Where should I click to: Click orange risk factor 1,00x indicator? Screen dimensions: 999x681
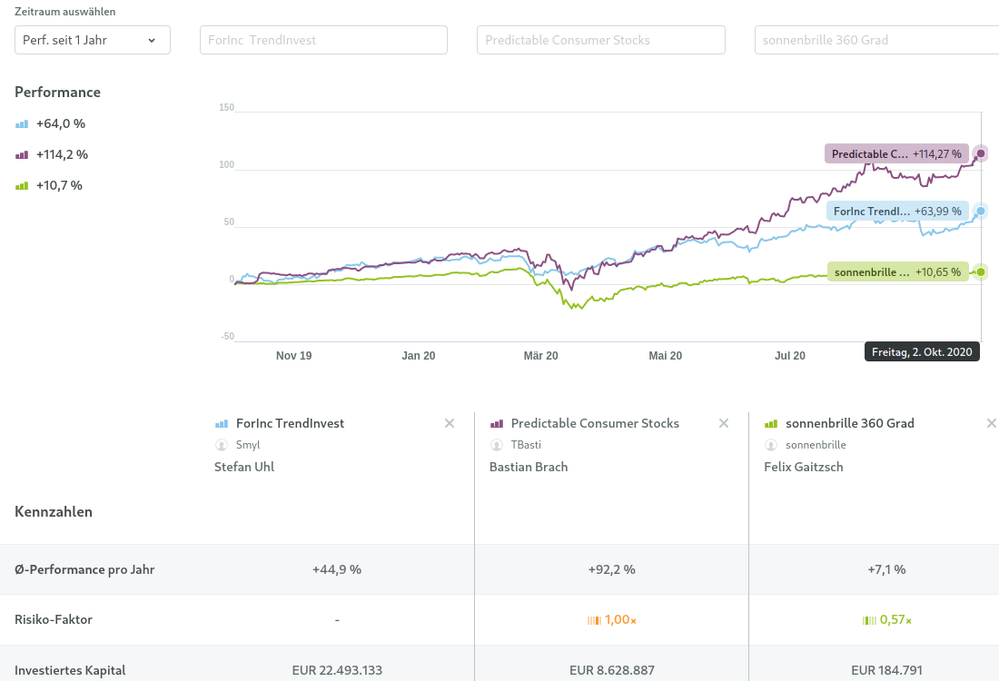[x=611, y=620]
